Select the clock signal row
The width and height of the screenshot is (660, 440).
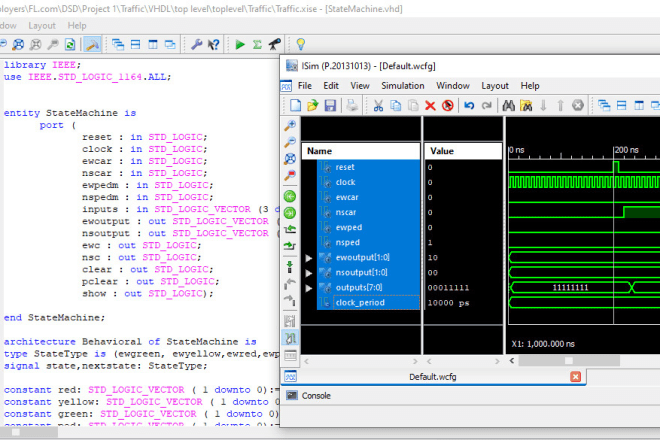[368, 182]
